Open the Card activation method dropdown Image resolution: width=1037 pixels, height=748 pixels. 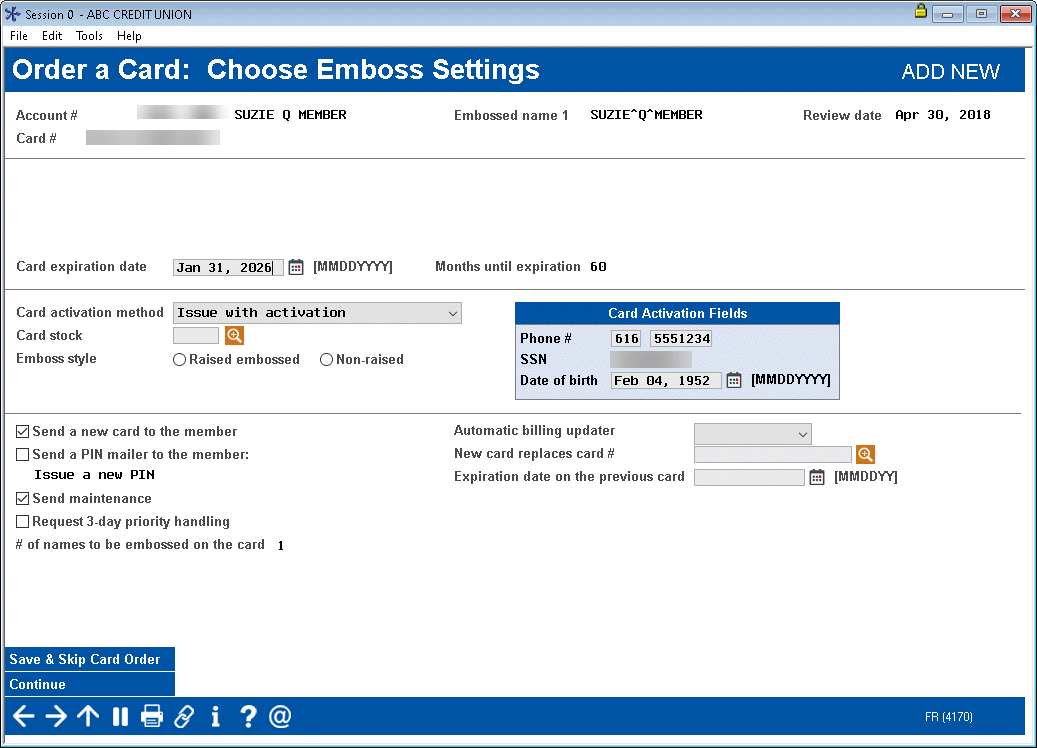(452, 313)
